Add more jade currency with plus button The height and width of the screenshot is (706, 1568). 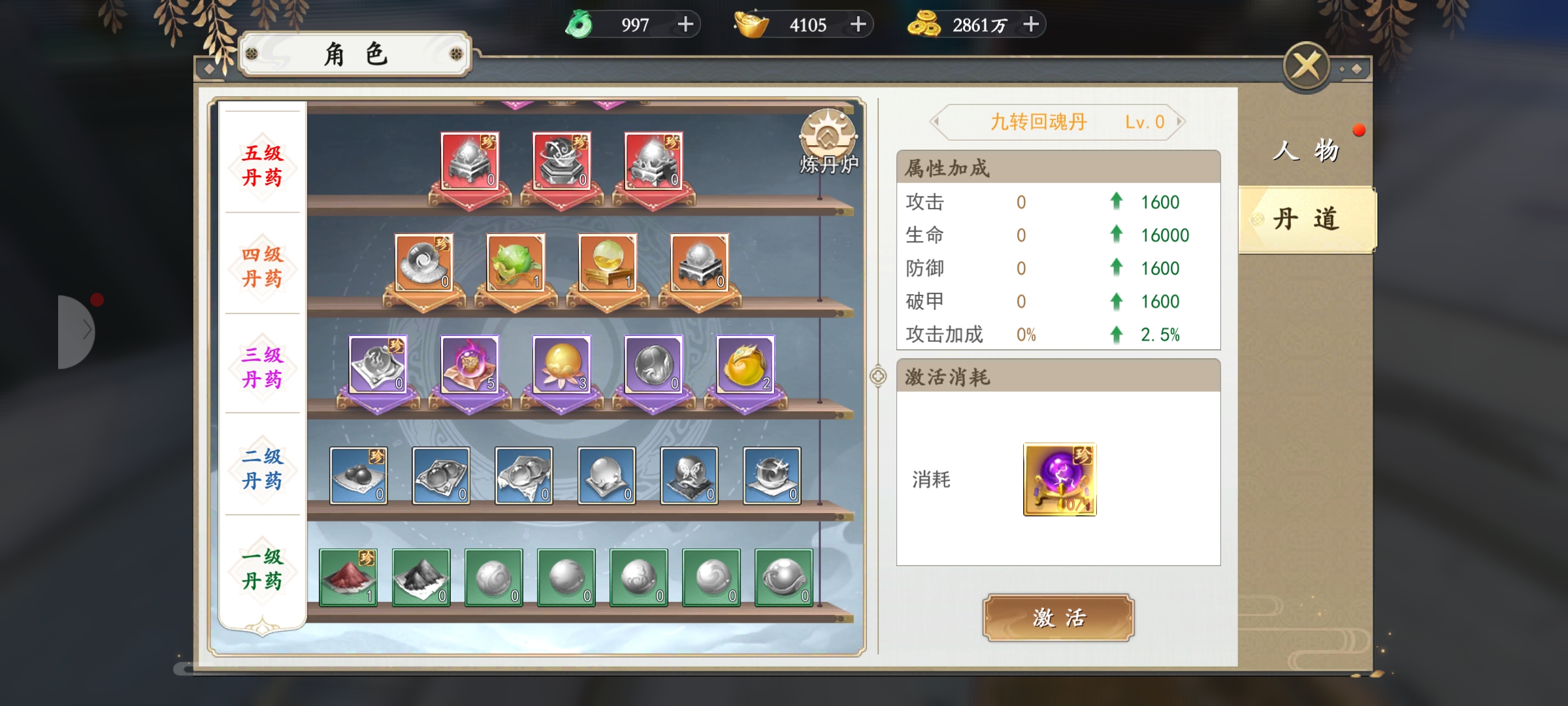[685, 25]
